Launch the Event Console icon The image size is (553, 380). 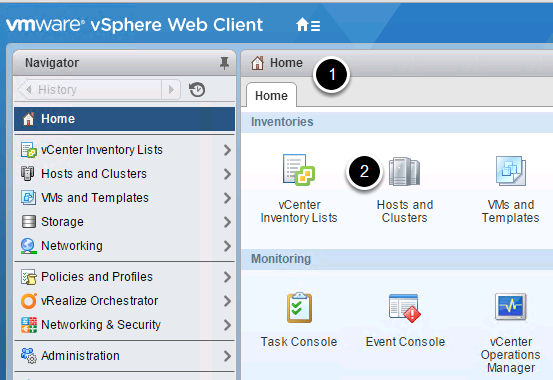(x=405, y=308)
